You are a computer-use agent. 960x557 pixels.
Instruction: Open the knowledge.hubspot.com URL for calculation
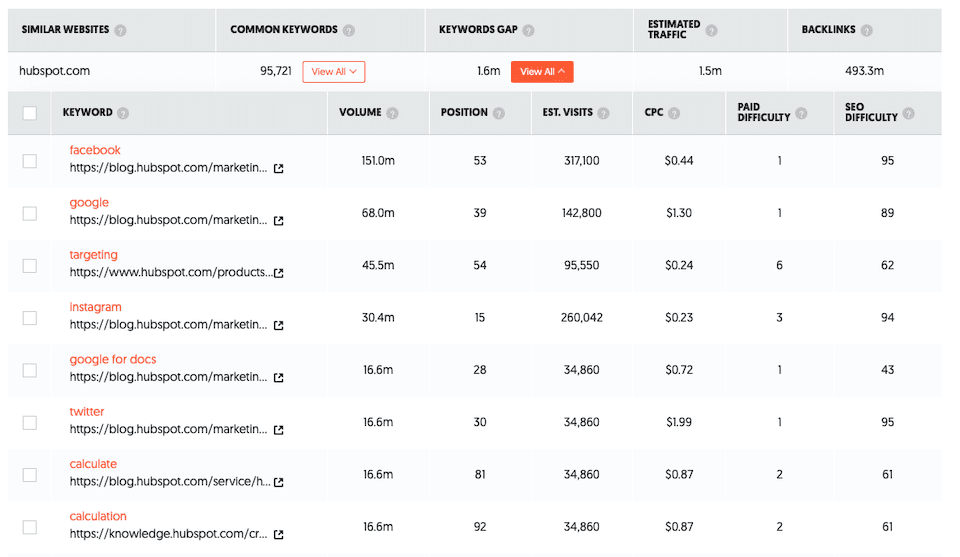169,535
